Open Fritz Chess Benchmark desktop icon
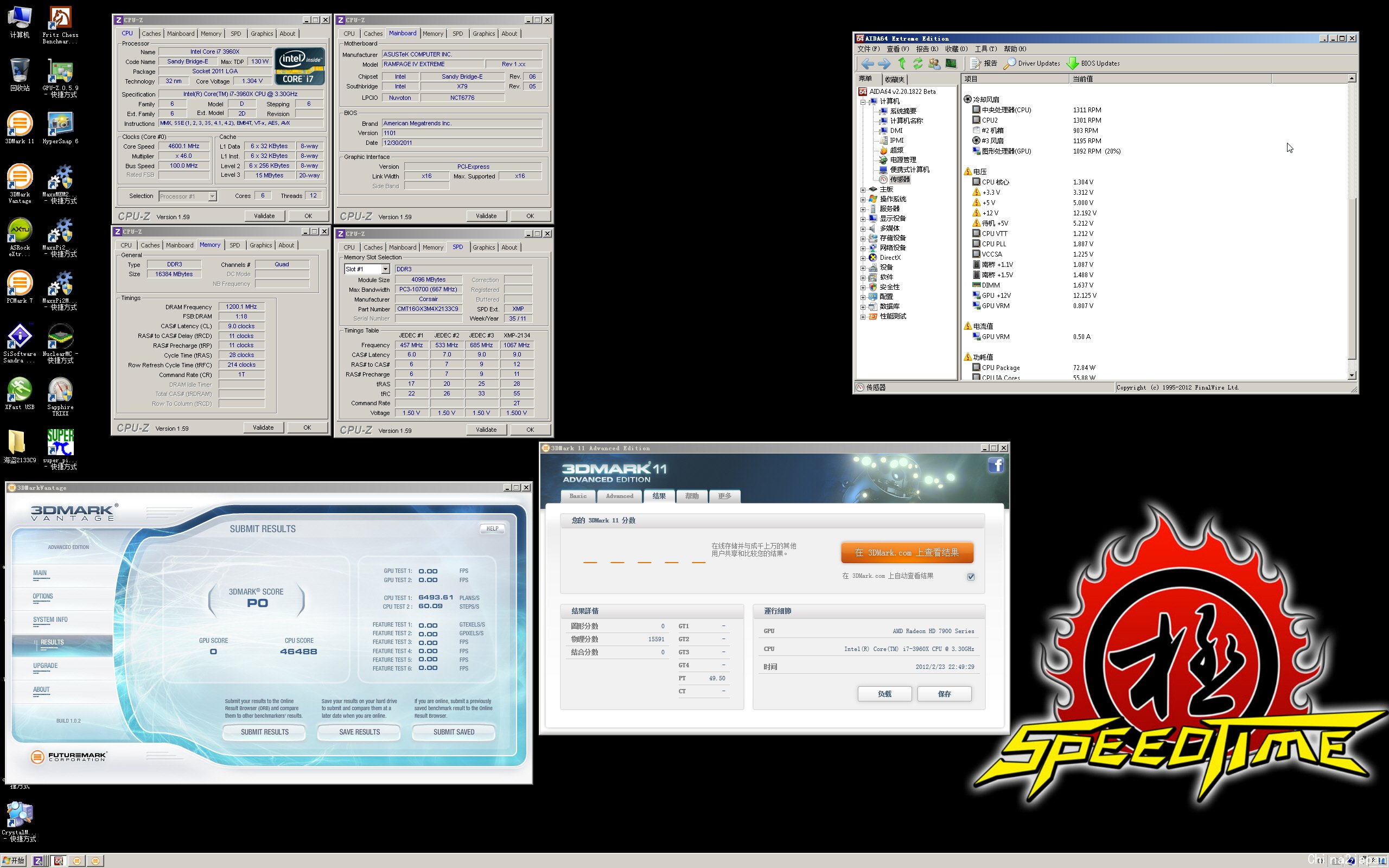Image resolution: width=1389 pixels, height=868 pixels. [60, 26]
